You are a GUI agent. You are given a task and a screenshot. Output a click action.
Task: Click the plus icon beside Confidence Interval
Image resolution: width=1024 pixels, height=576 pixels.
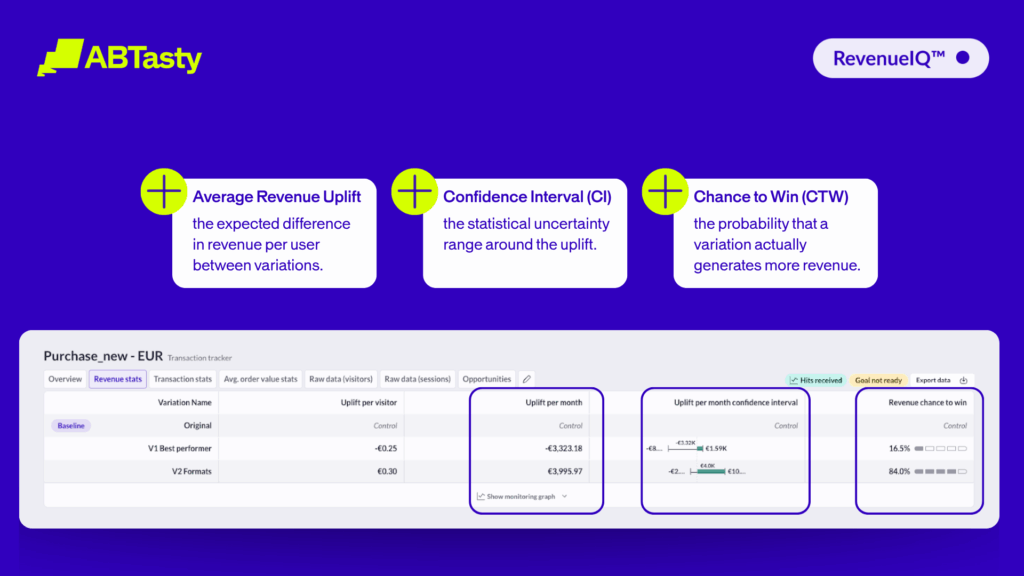point(413,190)
